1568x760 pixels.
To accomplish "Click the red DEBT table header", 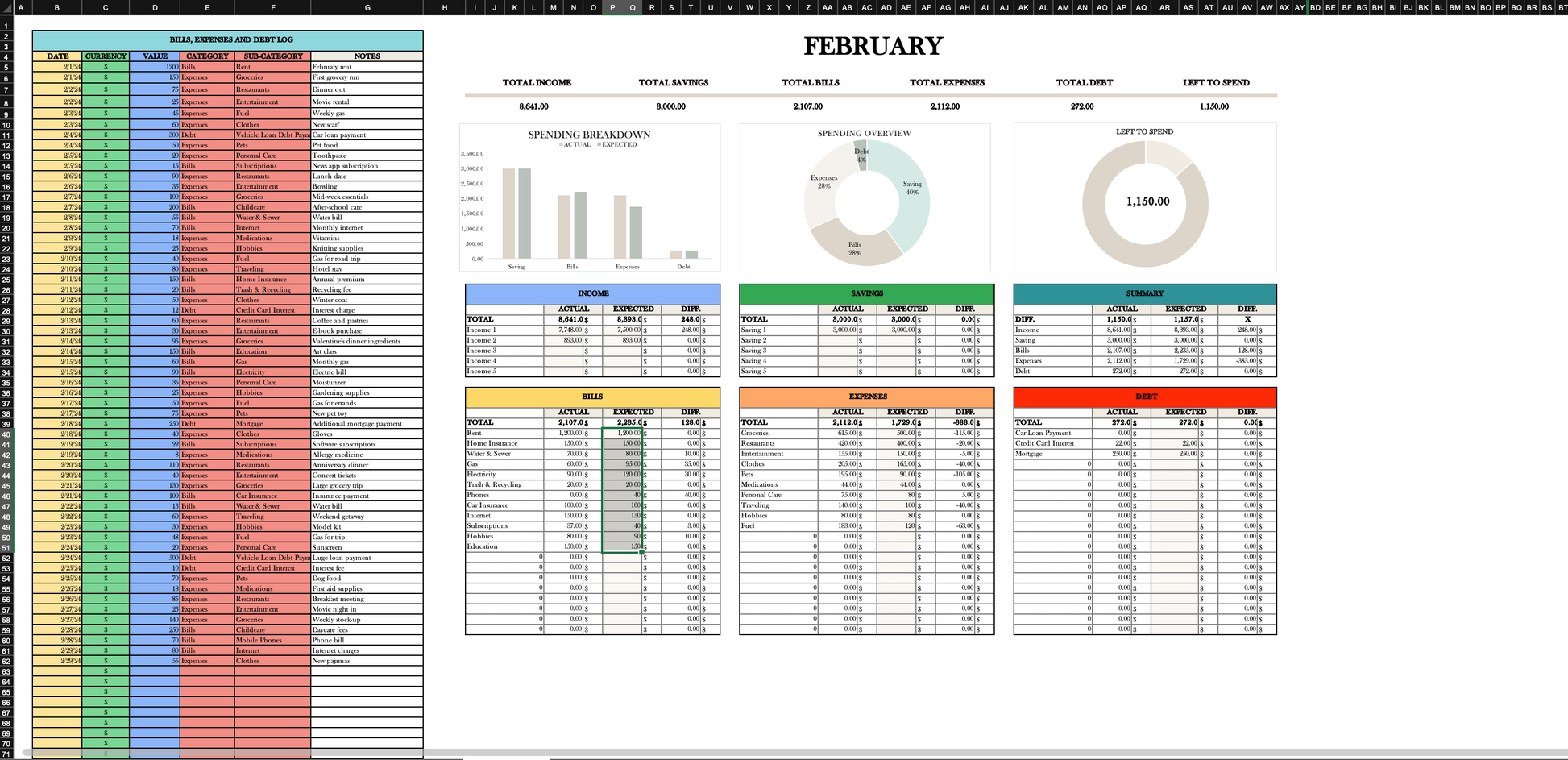I will coord(1145,397).
